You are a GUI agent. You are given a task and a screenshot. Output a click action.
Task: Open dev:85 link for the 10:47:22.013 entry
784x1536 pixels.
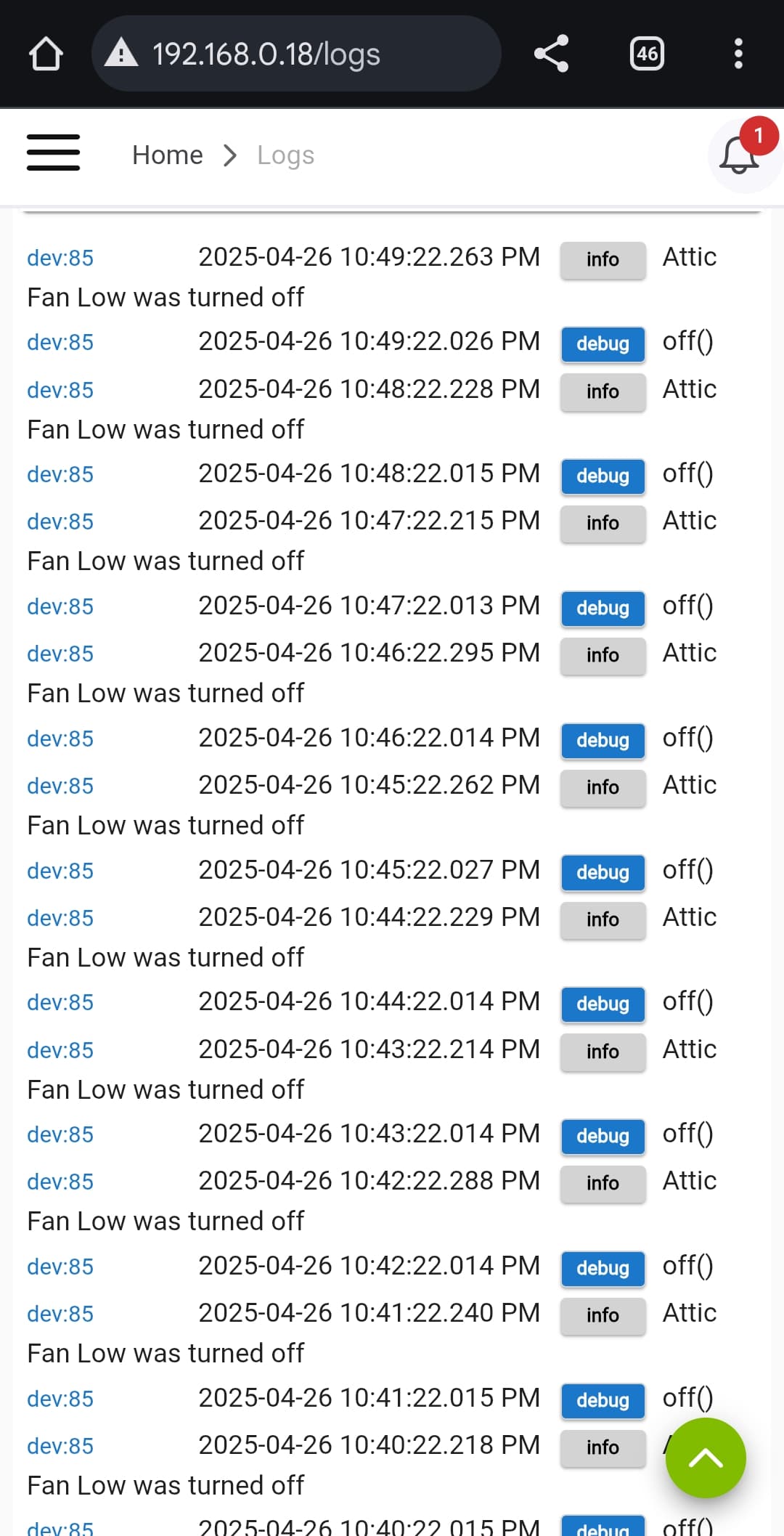[60, 606]
